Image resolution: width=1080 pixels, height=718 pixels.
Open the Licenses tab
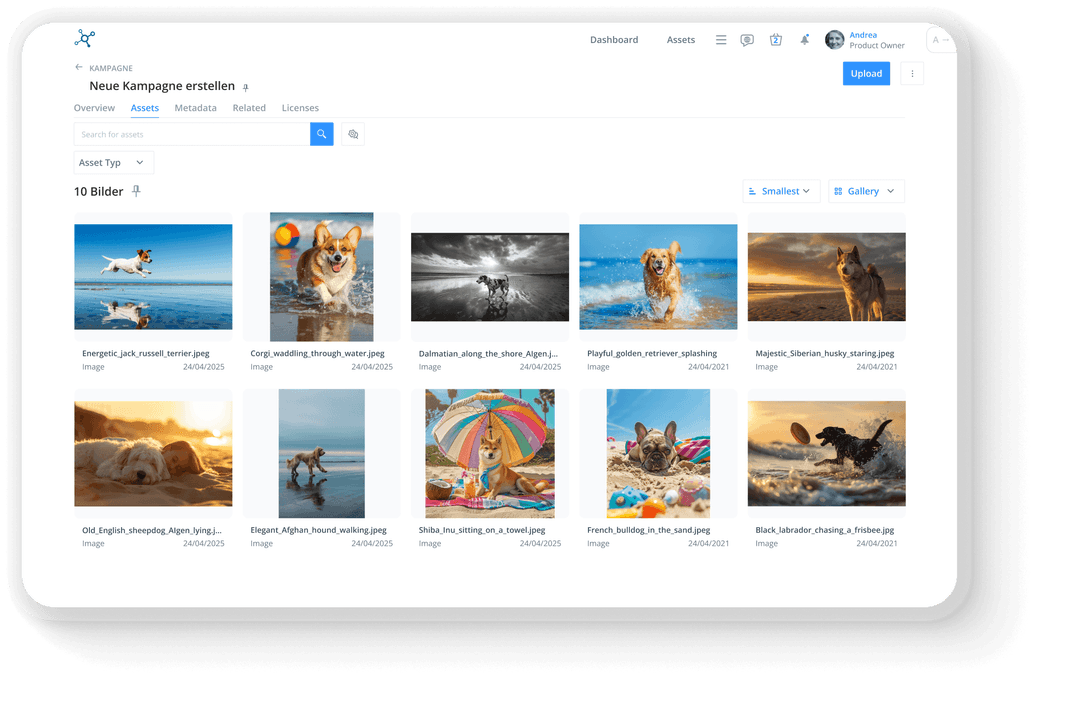300,108
